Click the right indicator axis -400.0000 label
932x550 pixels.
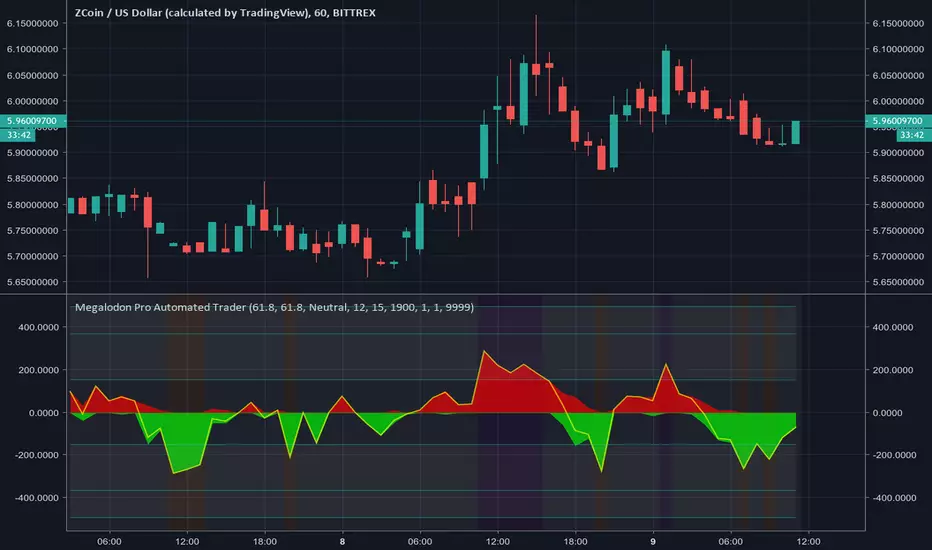[x=894, y=498]
